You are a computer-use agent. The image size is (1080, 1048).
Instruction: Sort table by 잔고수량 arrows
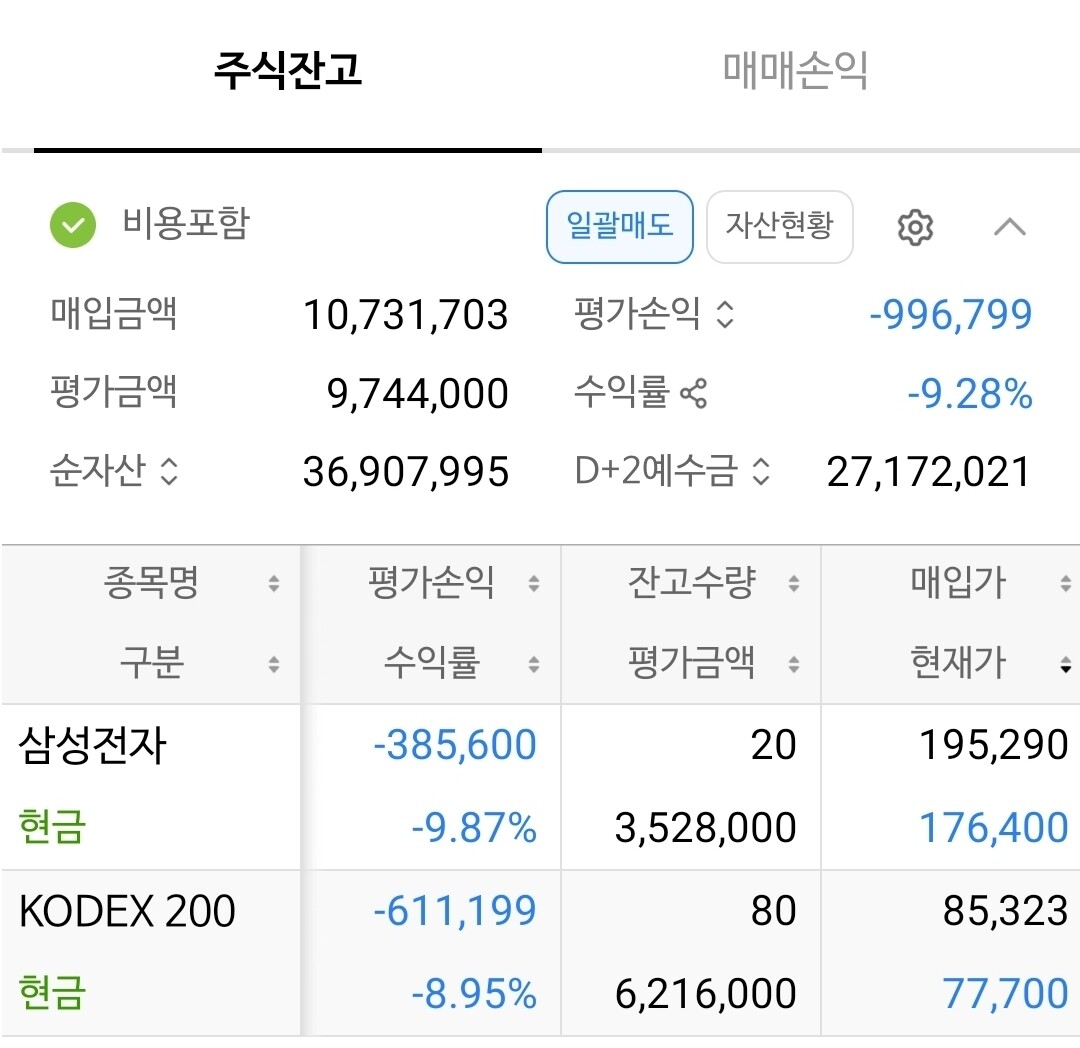[794, 584]
